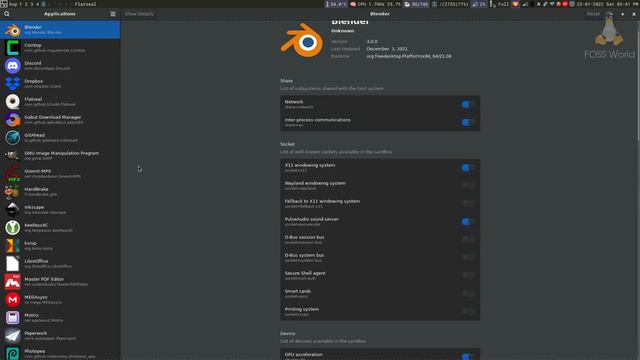Click the version value 3.0.0
This screenshot has height=360, width=640.
pos(372,42)
